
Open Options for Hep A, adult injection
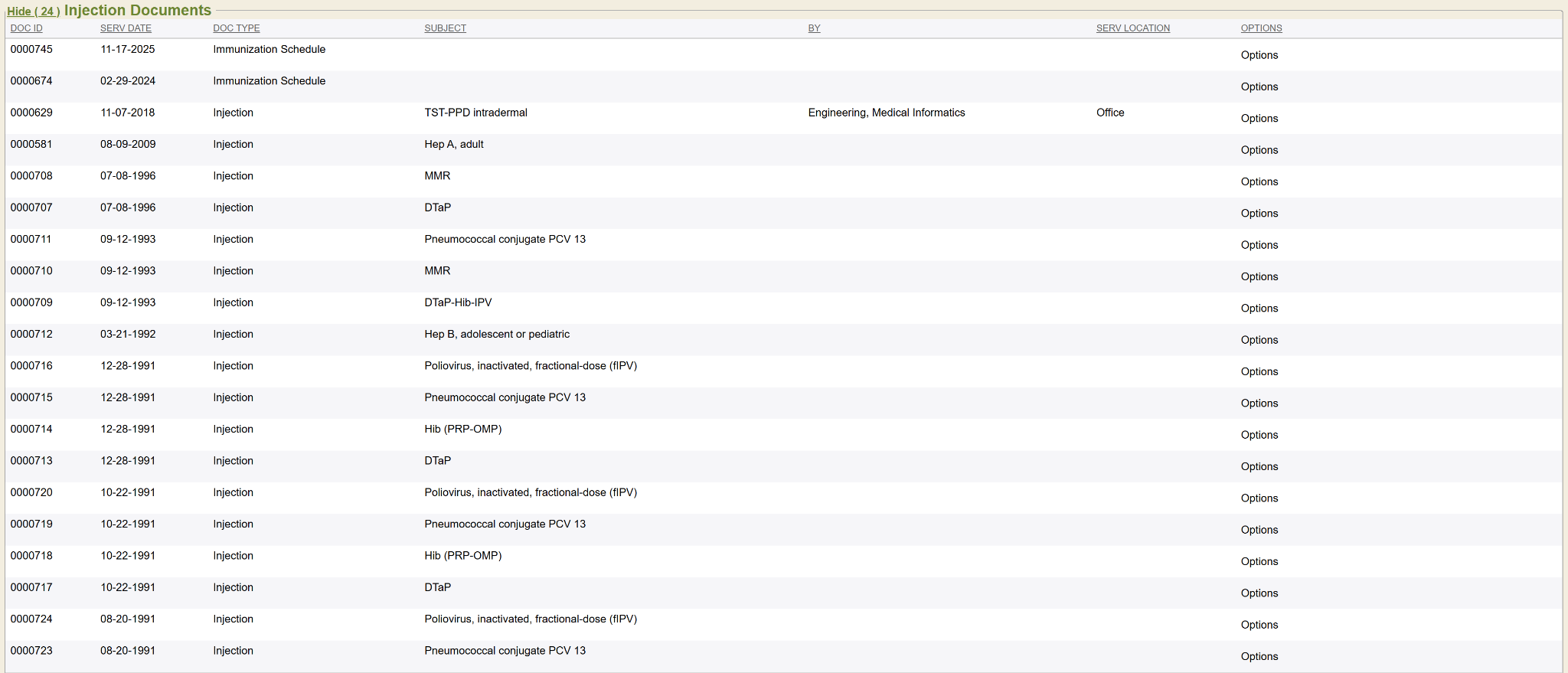click(1259, 150)
